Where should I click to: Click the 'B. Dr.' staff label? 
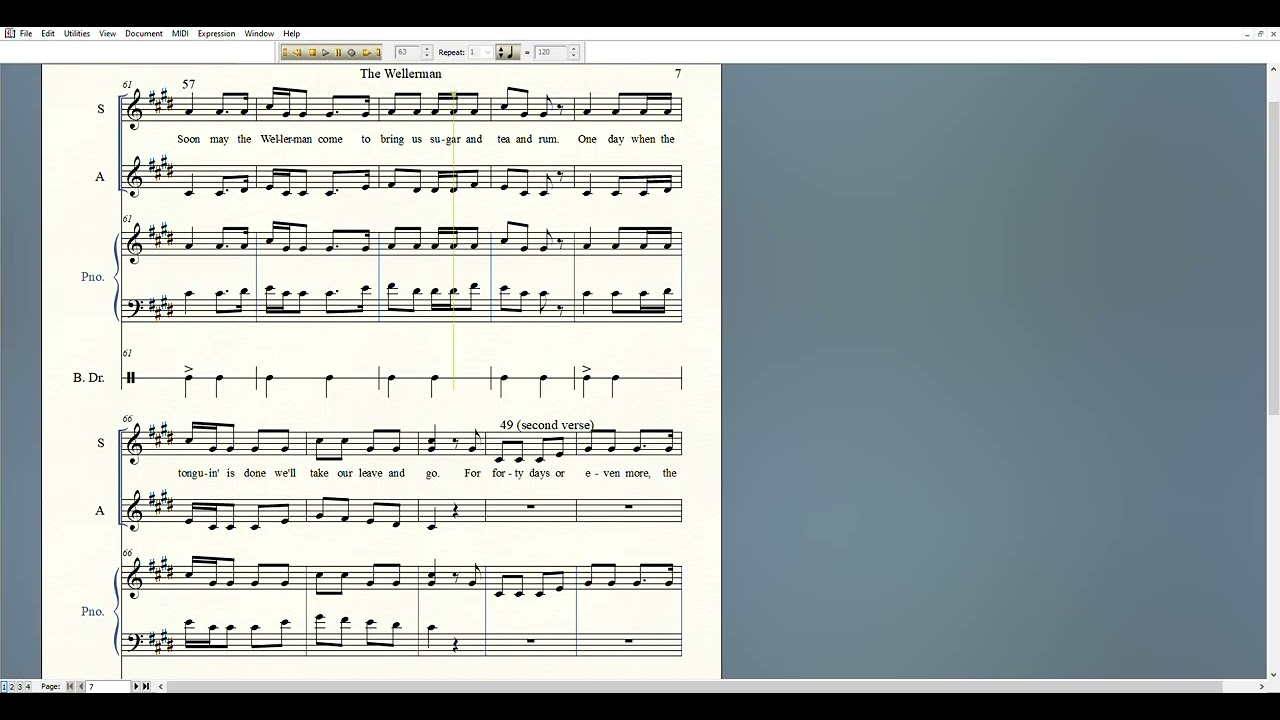pos(88,378)
